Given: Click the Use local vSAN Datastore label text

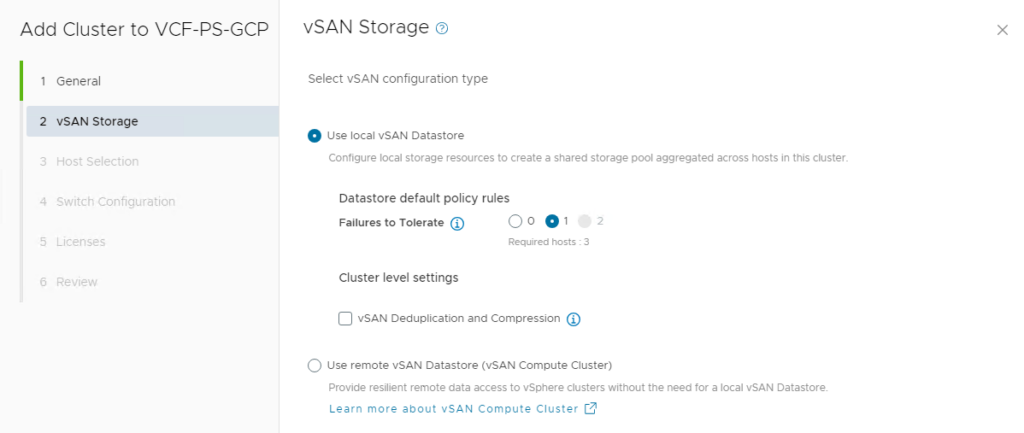Looking at the screenshot, I should coord(395,135).
